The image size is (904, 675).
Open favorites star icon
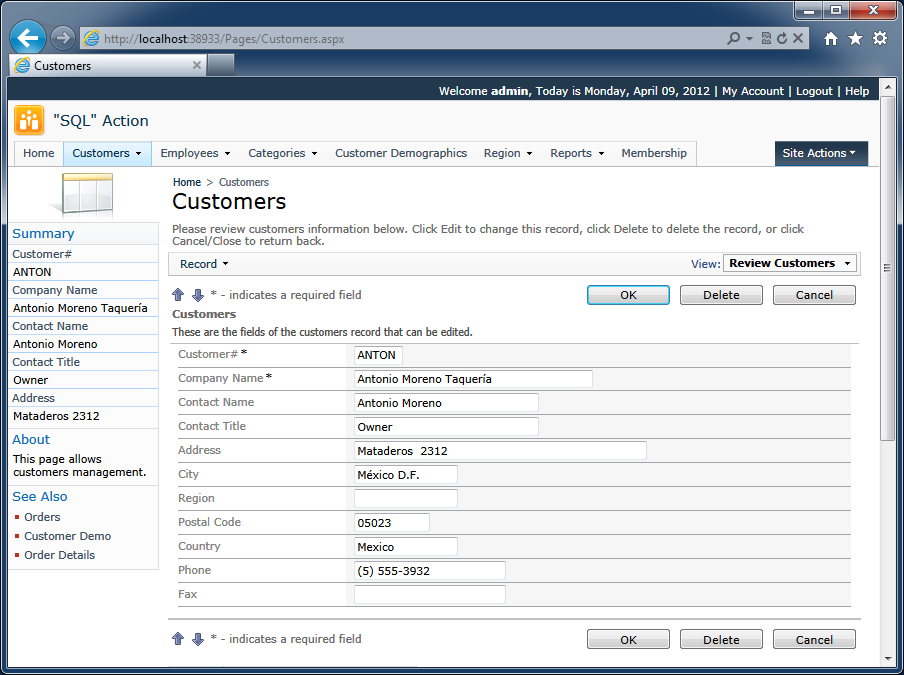click(x=856, y=39)
